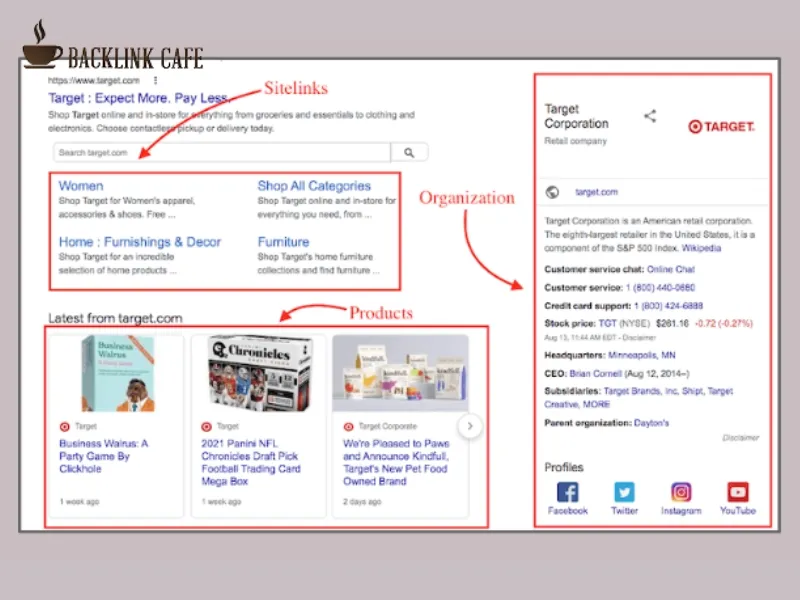800x600 pixels.
Task: Click the globe icon beside target.com
Action: pyautogui.click(x=551, y=191)
